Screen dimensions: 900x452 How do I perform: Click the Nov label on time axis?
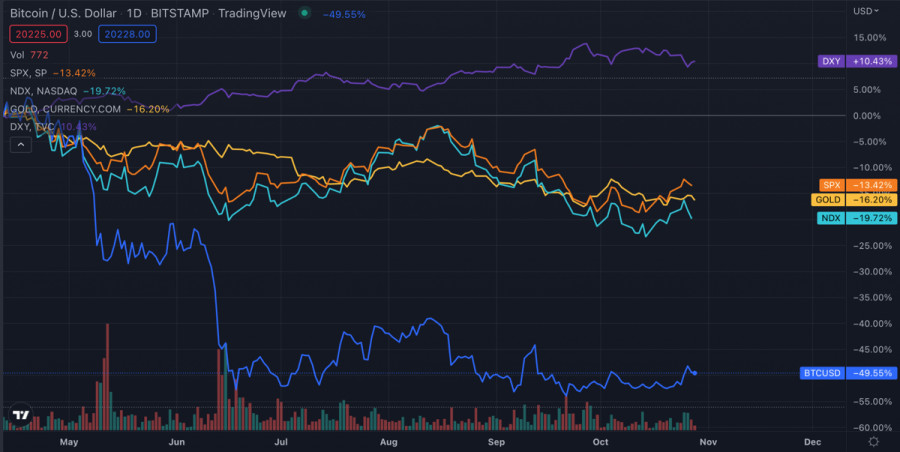pyautogui.click(x=708, y=442)
